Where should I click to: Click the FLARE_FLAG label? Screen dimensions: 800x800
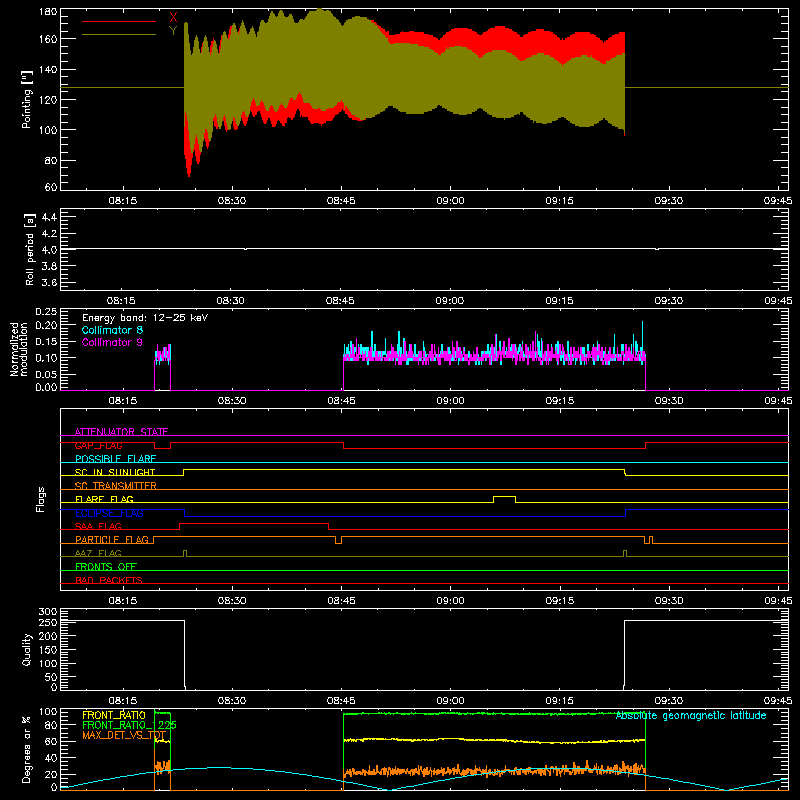[104, 499]
